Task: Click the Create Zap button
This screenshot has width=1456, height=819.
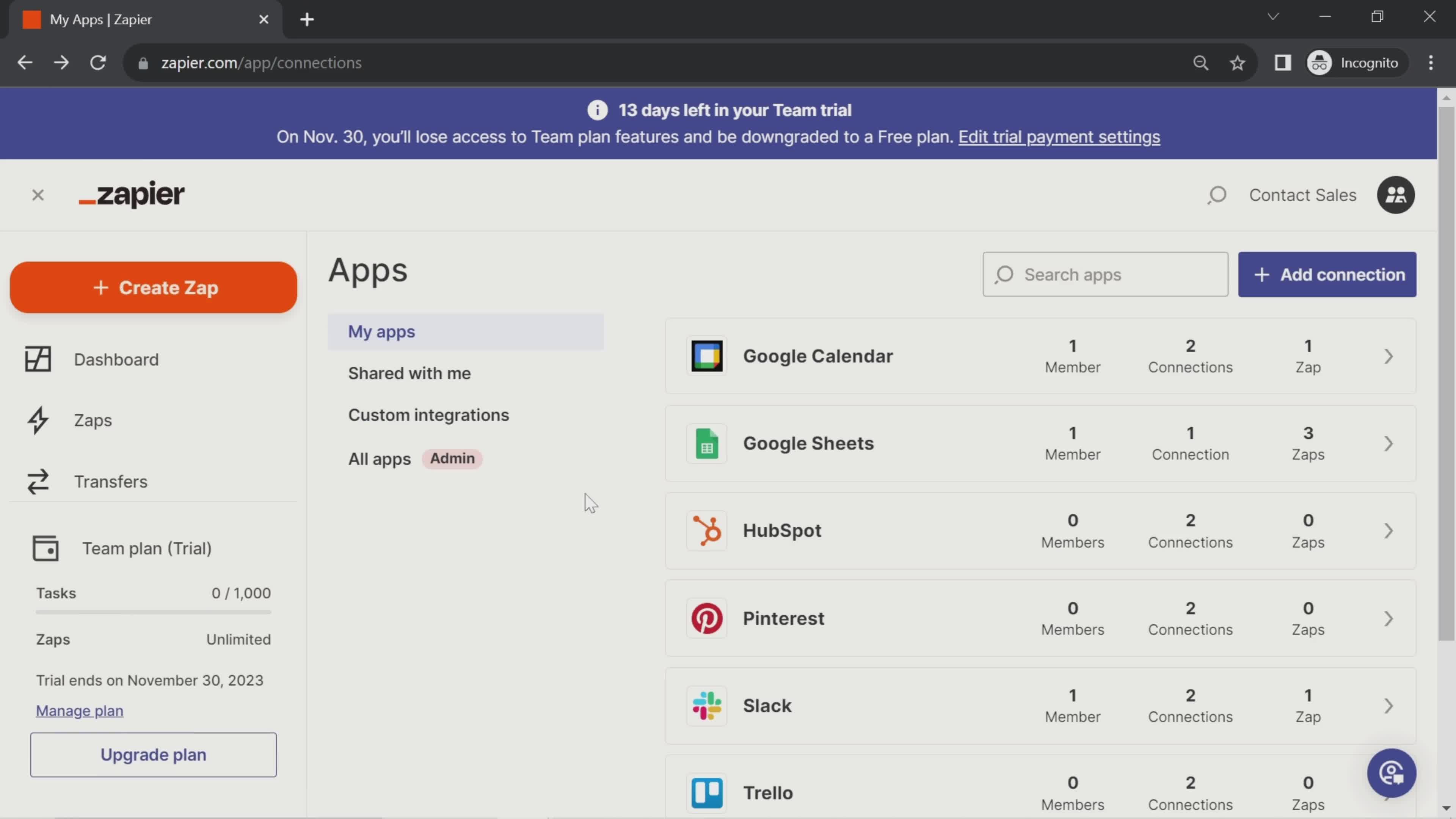Action: (x=154, y=288)
